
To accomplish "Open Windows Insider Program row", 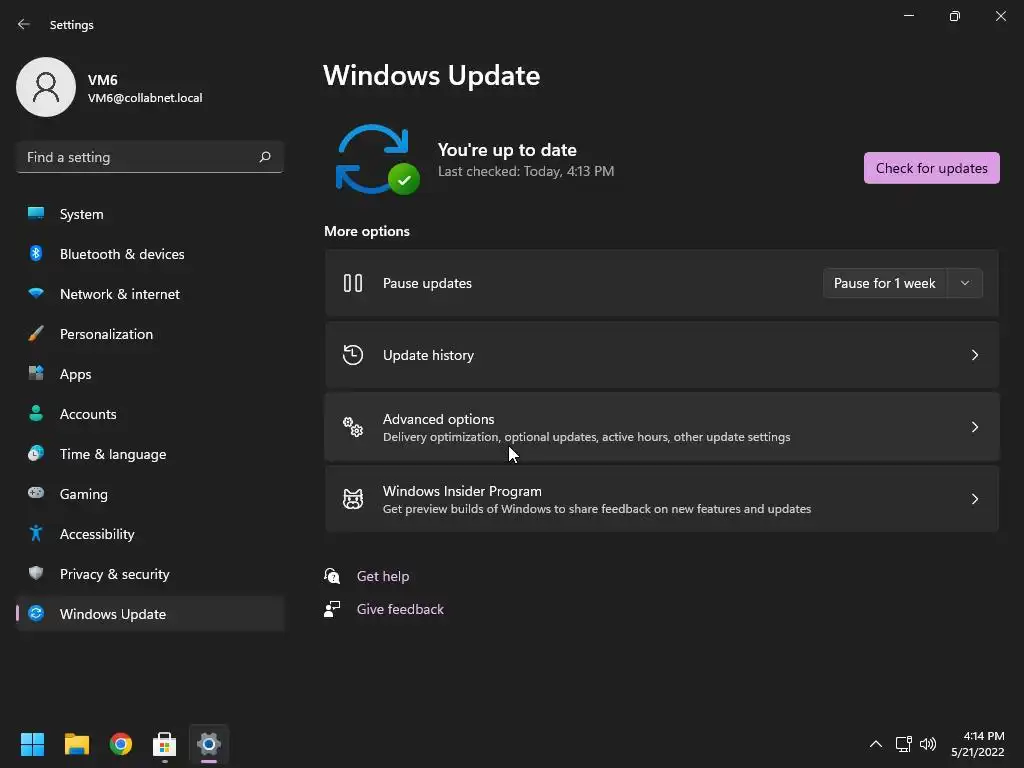I will (x=662, y=499).
